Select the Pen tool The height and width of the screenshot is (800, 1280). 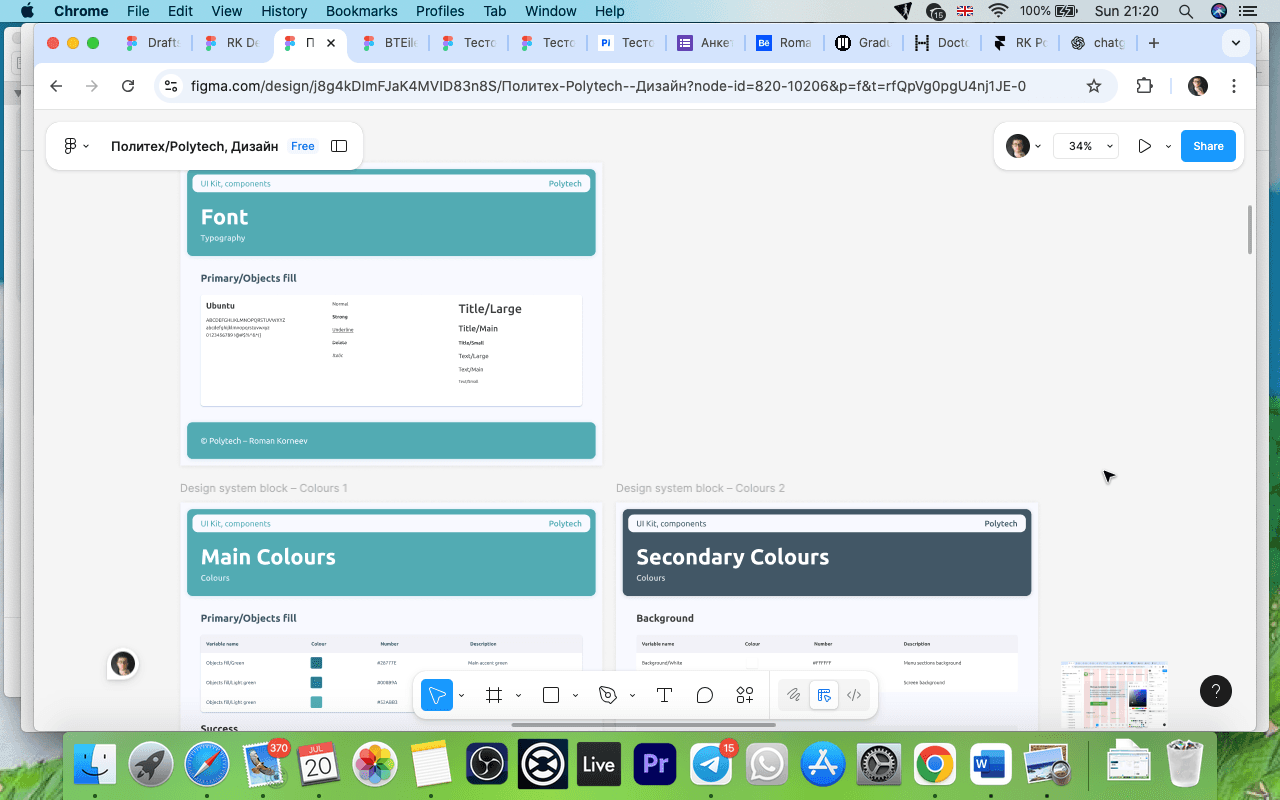tap(608, 695)
